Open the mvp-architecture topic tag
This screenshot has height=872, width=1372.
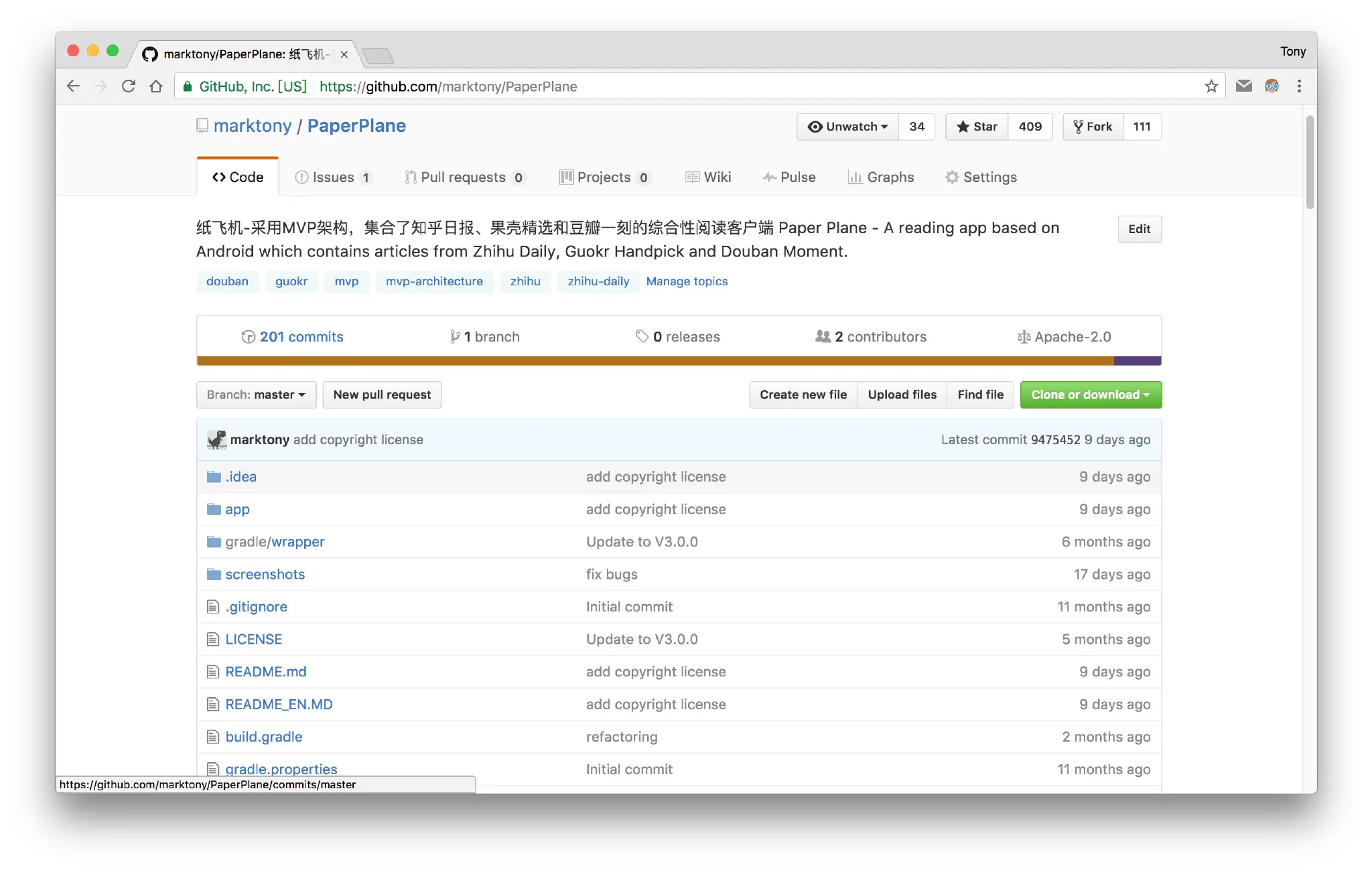click(x=434, y=281)
